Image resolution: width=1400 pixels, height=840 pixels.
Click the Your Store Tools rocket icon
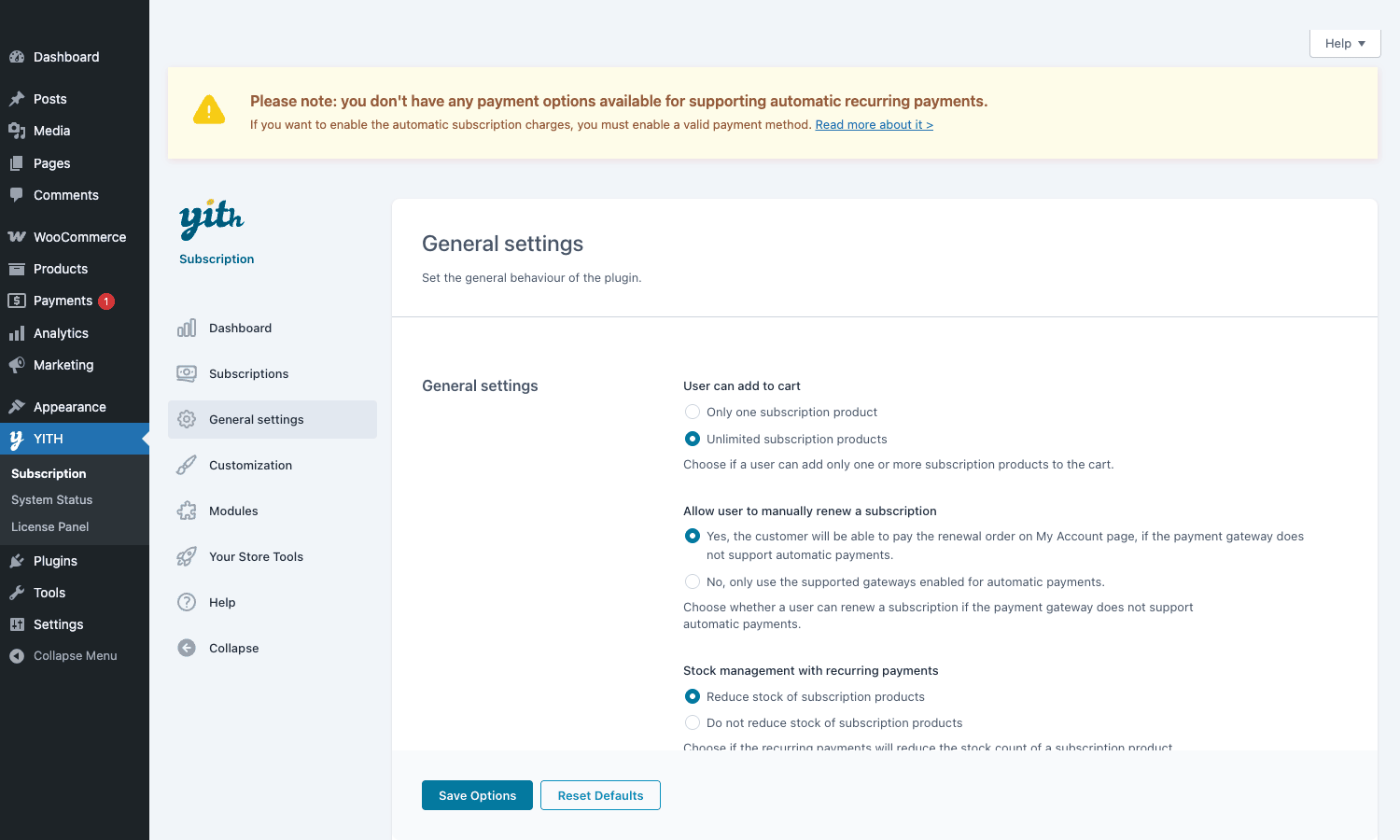click(x=187, y=556)
